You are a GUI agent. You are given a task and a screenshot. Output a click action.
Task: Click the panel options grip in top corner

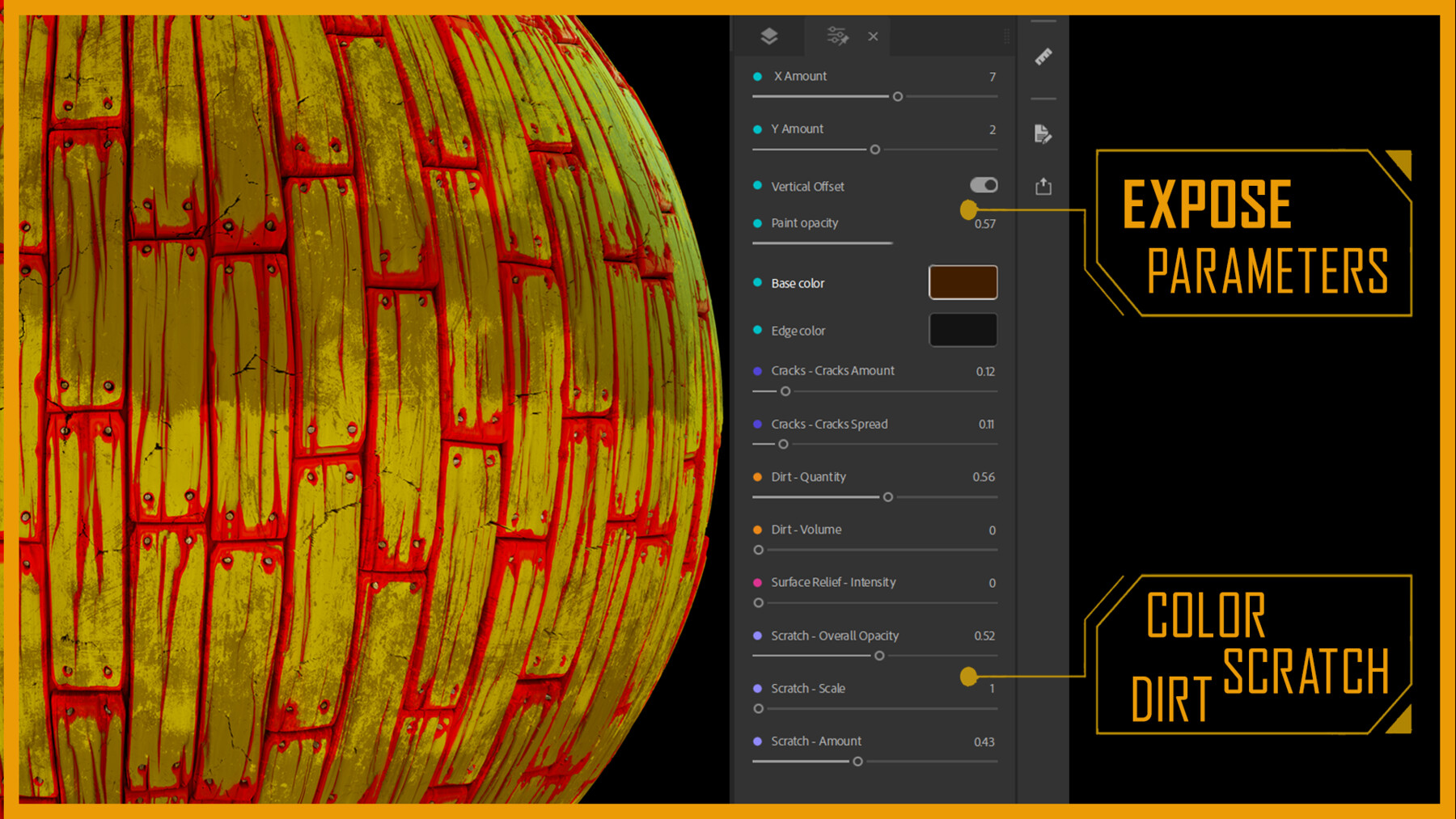[1005, 36]
